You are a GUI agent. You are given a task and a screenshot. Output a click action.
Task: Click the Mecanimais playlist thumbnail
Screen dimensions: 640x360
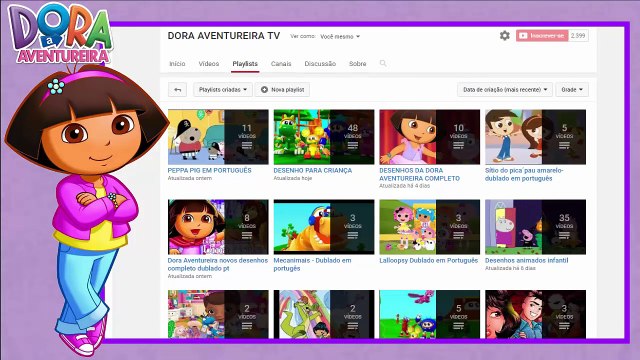(x=324, y=227)
